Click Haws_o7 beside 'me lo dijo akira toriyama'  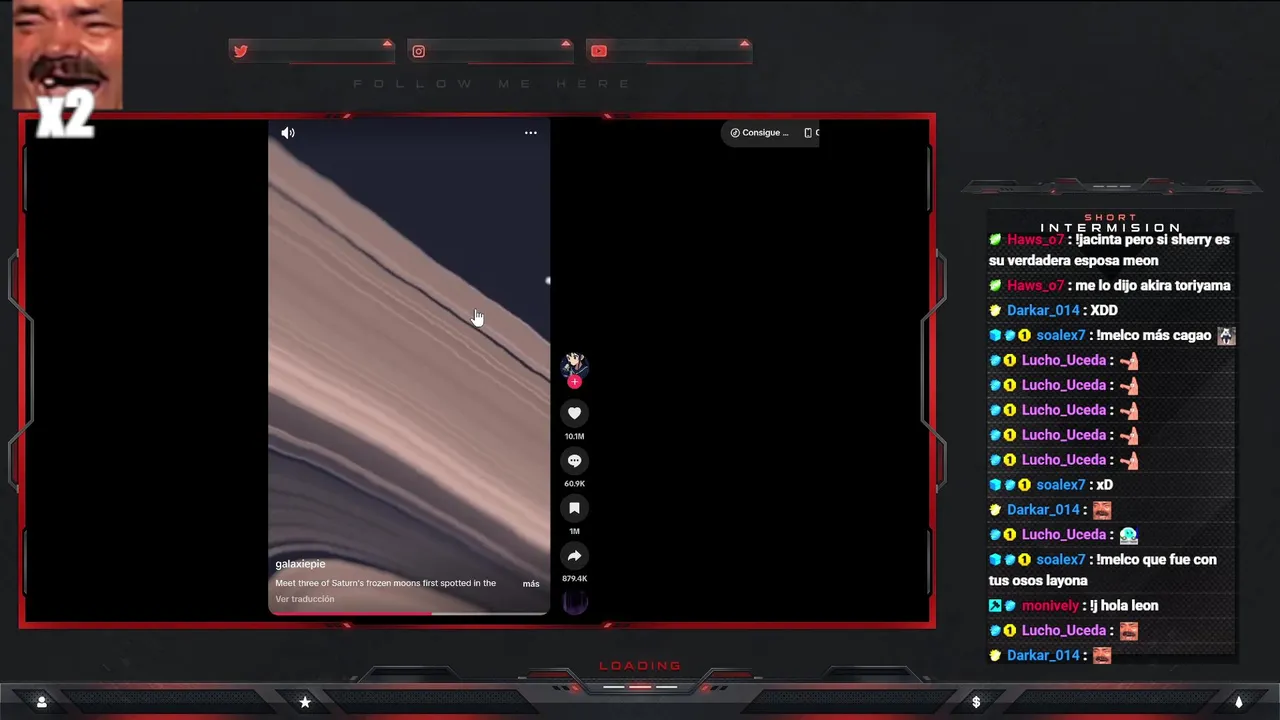1035,286
